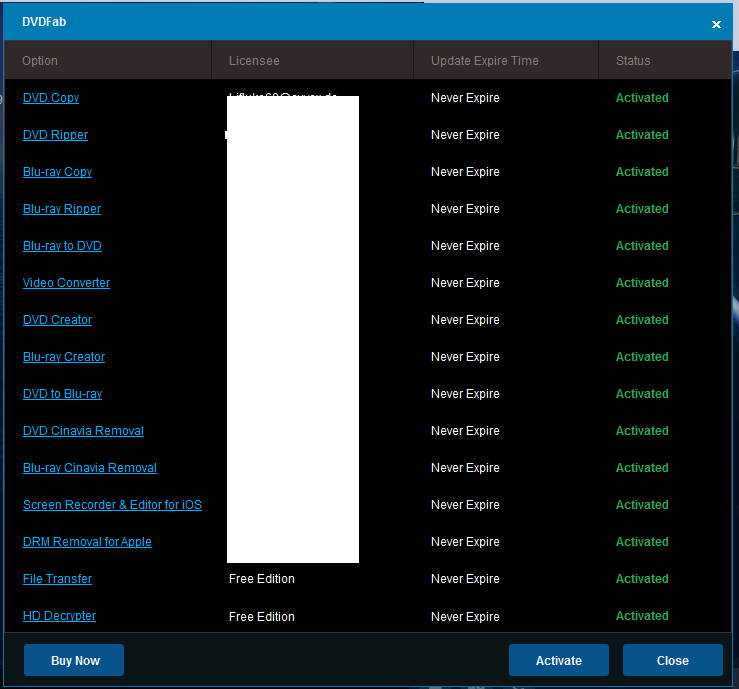Close the DVDFab dialog with X icon
Screen dimensions: 739x689
coord(716,25)
